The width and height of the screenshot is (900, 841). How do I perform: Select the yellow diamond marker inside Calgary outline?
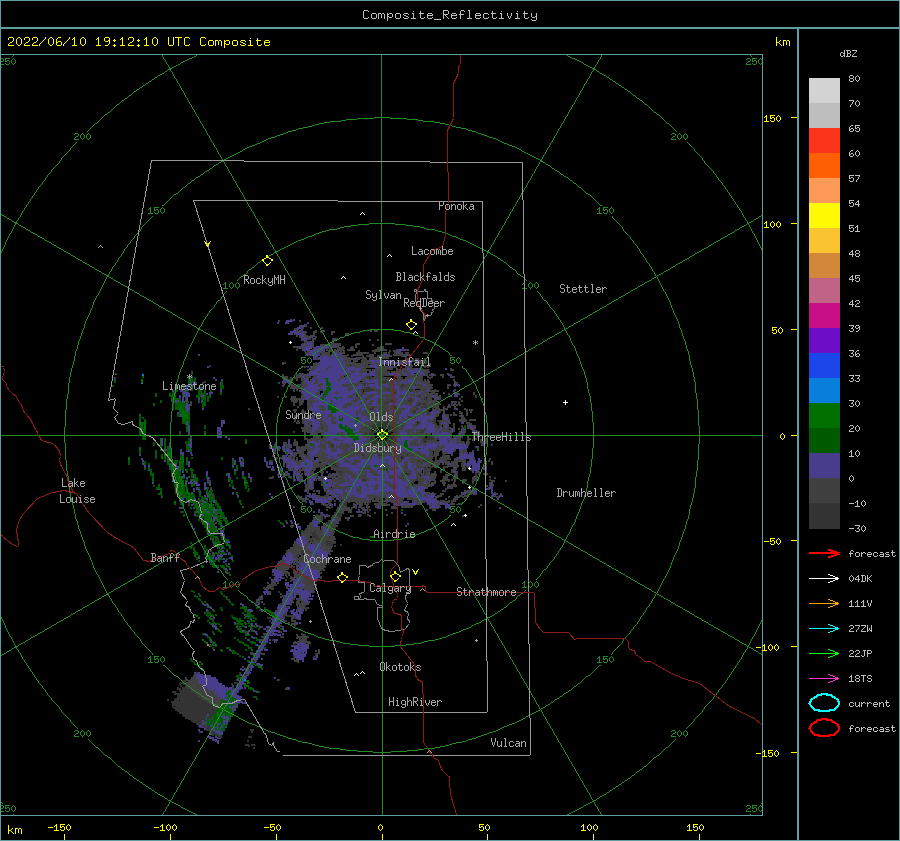395,576
